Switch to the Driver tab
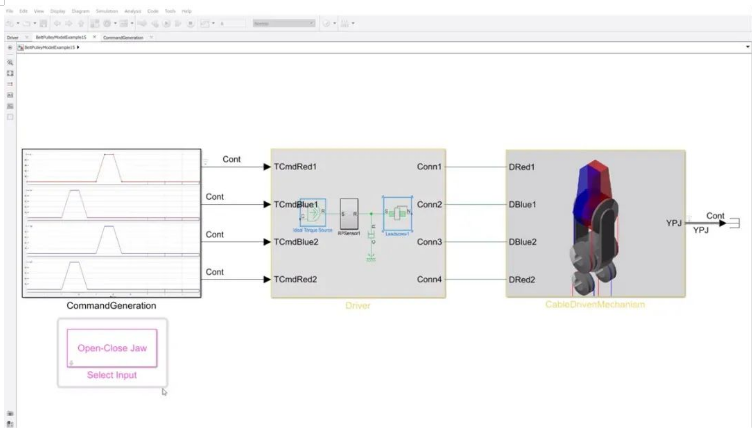 tap(13, 37)
